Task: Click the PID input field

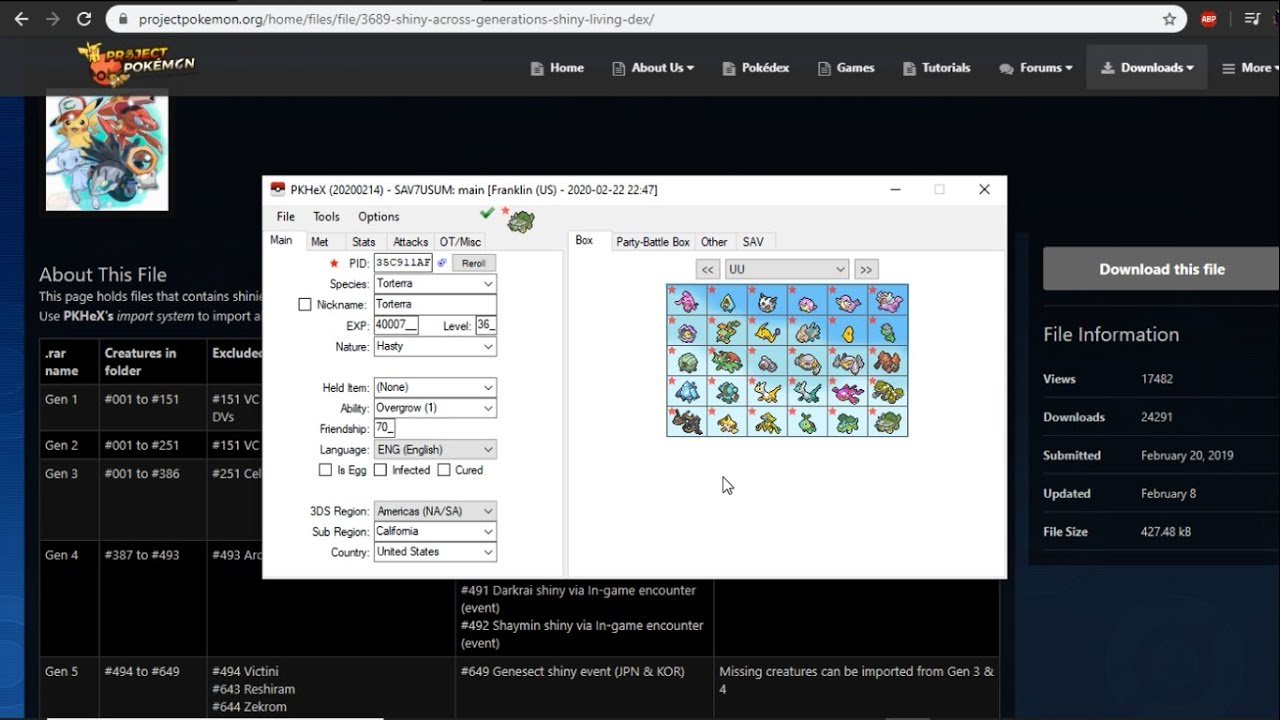Action: click(x=403, y=263)
